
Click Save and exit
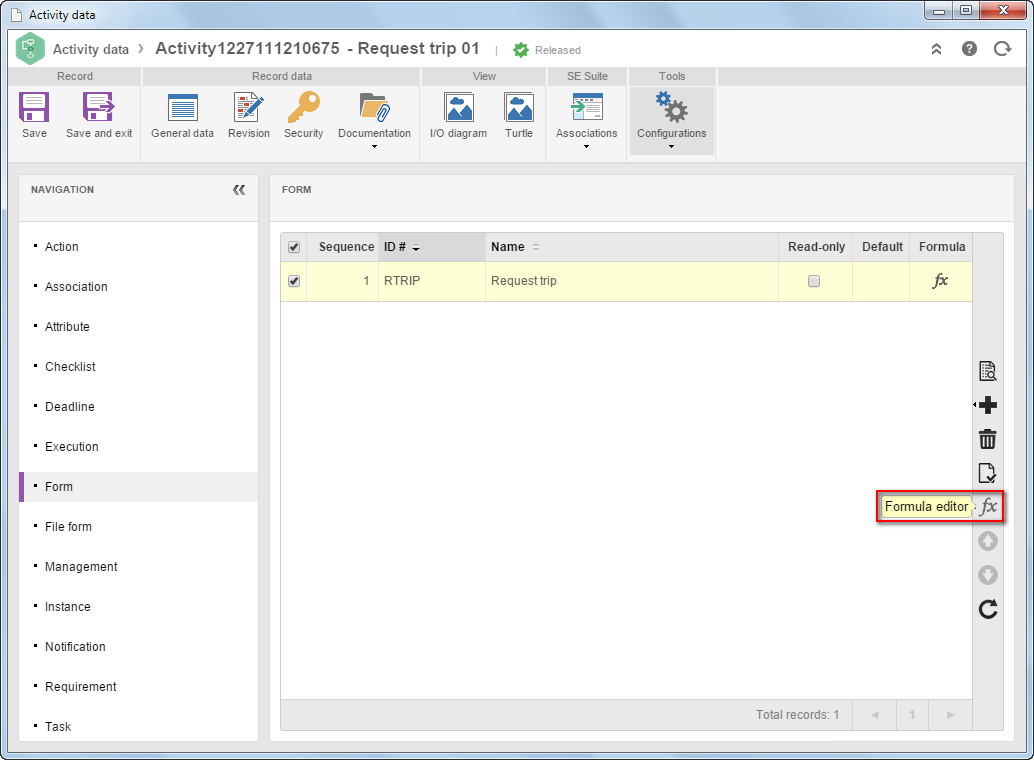99,115
